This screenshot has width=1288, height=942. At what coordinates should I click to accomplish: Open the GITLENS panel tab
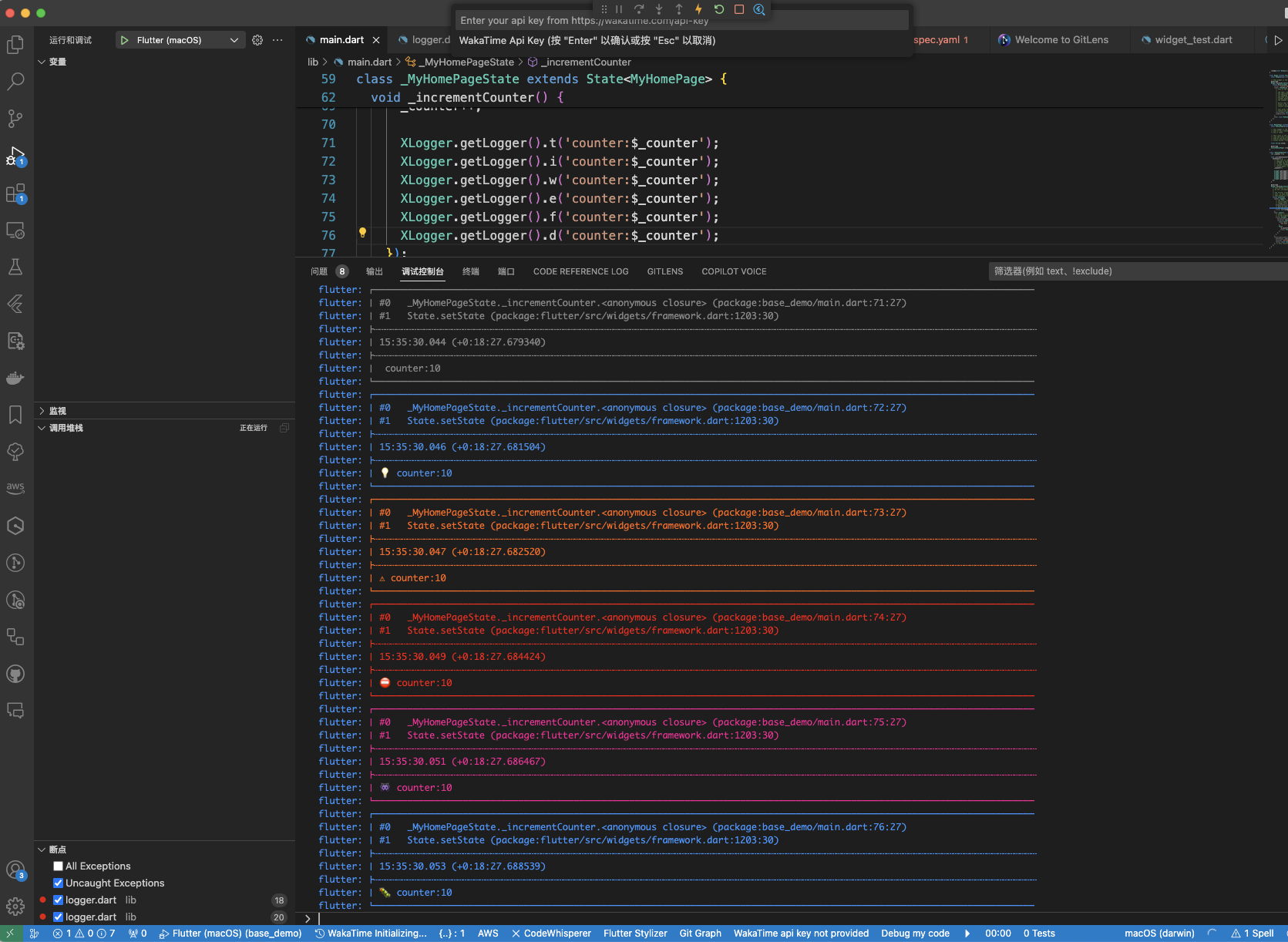tap(665, 271)
